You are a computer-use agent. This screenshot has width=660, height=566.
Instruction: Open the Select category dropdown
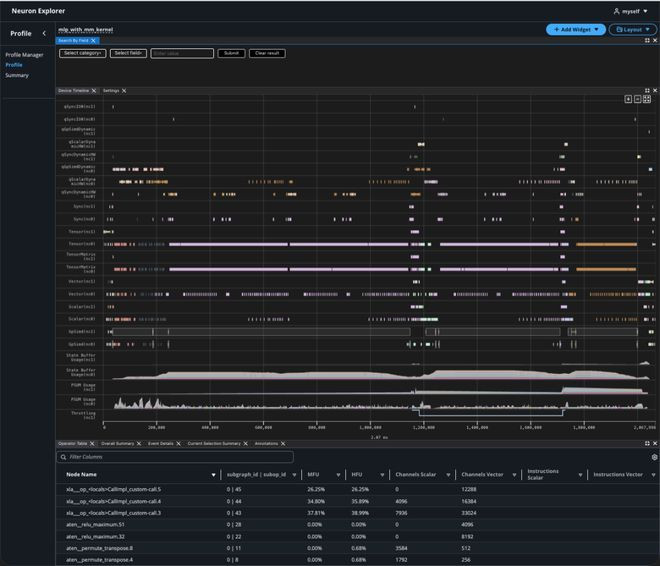pyautogui.click(x=83, y=53)
